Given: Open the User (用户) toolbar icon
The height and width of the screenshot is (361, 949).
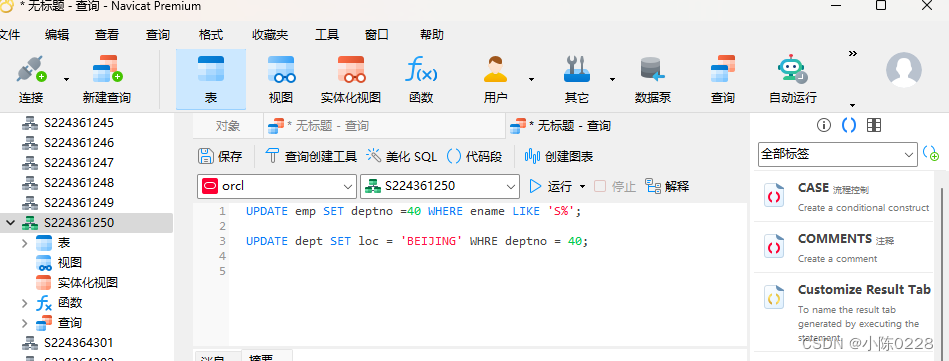Looking at the screenshot, I should click(495, 79).
